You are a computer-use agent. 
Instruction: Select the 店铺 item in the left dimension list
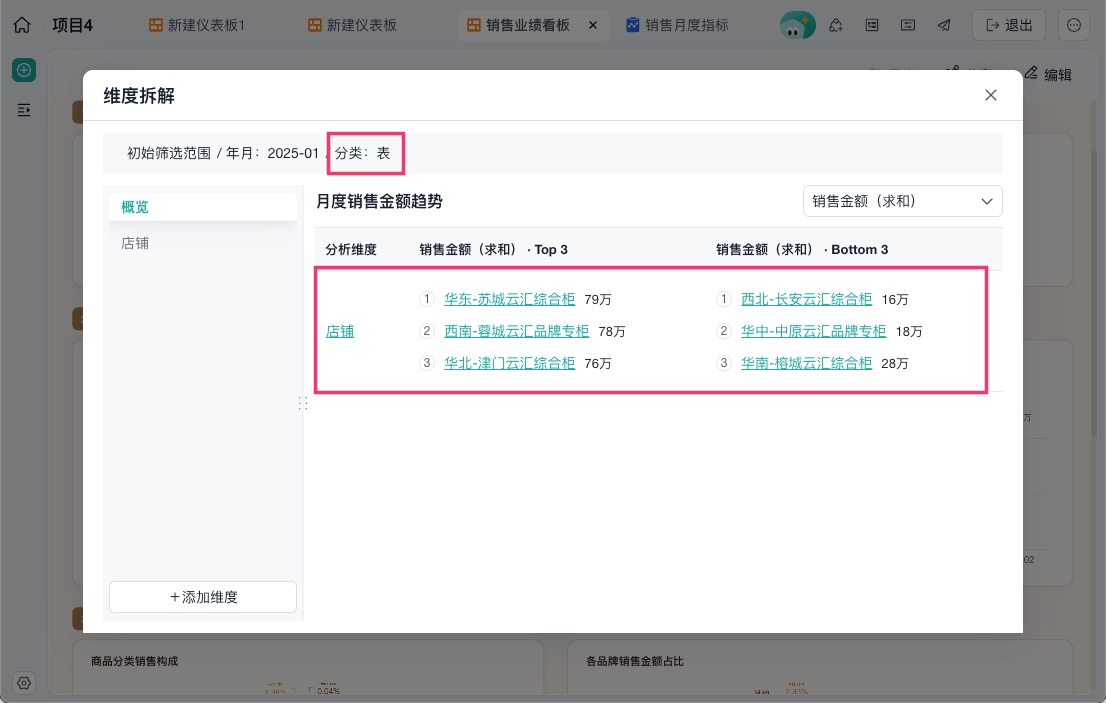tap(203, 243)
